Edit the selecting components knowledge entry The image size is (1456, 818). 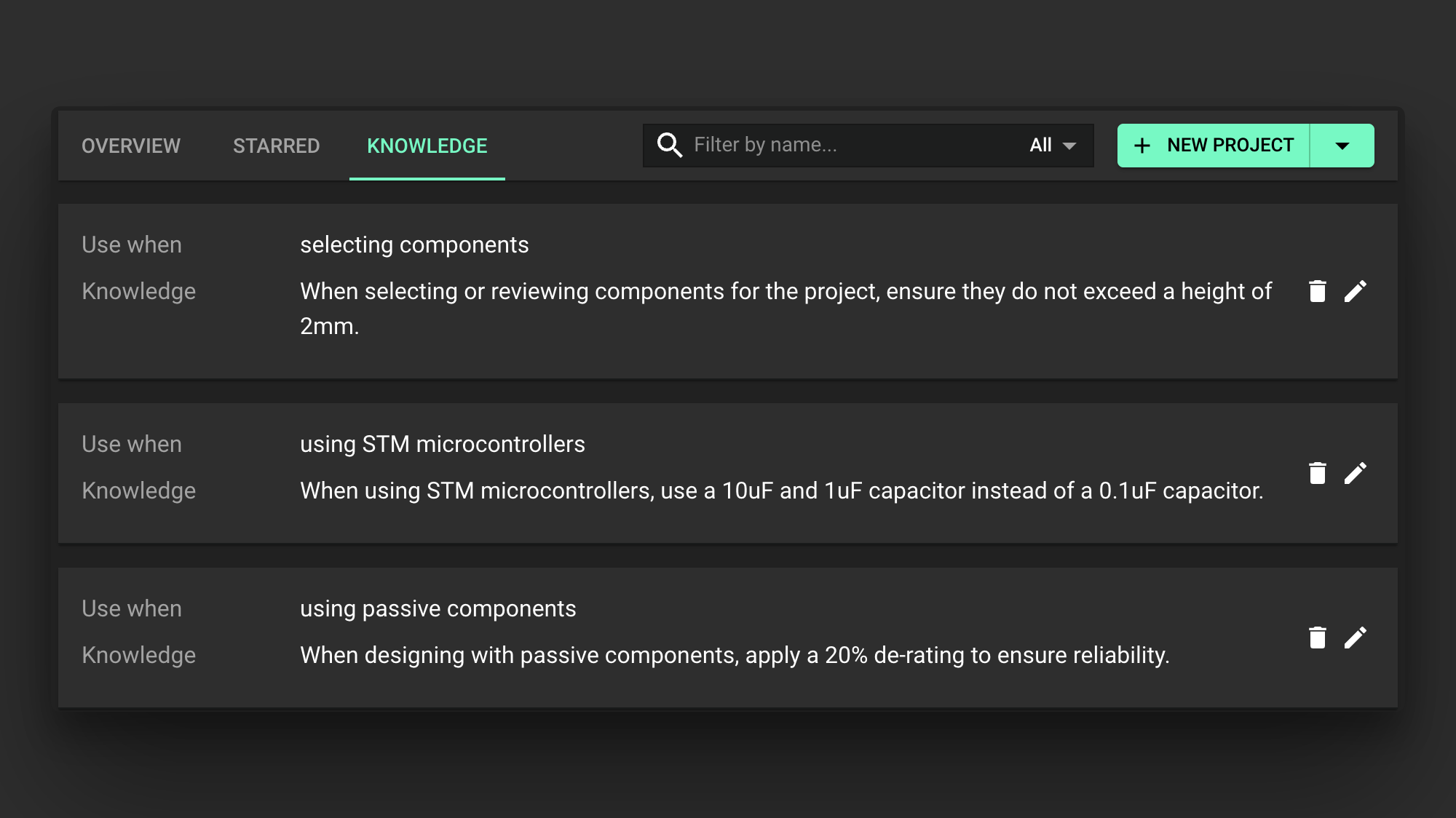tap(1355, 291)
